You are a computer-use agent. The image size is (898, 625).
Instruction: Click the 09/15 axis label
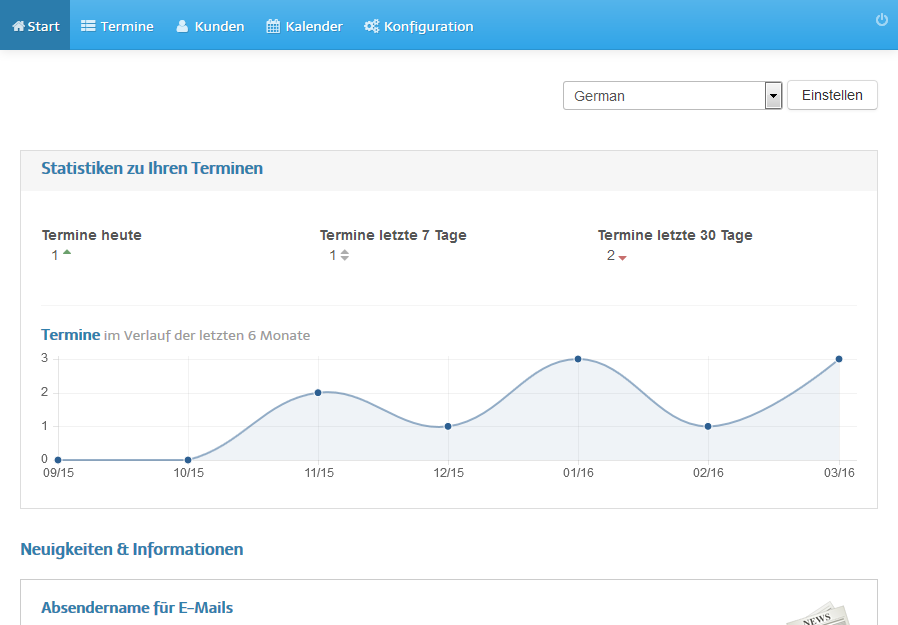(58, 473)
